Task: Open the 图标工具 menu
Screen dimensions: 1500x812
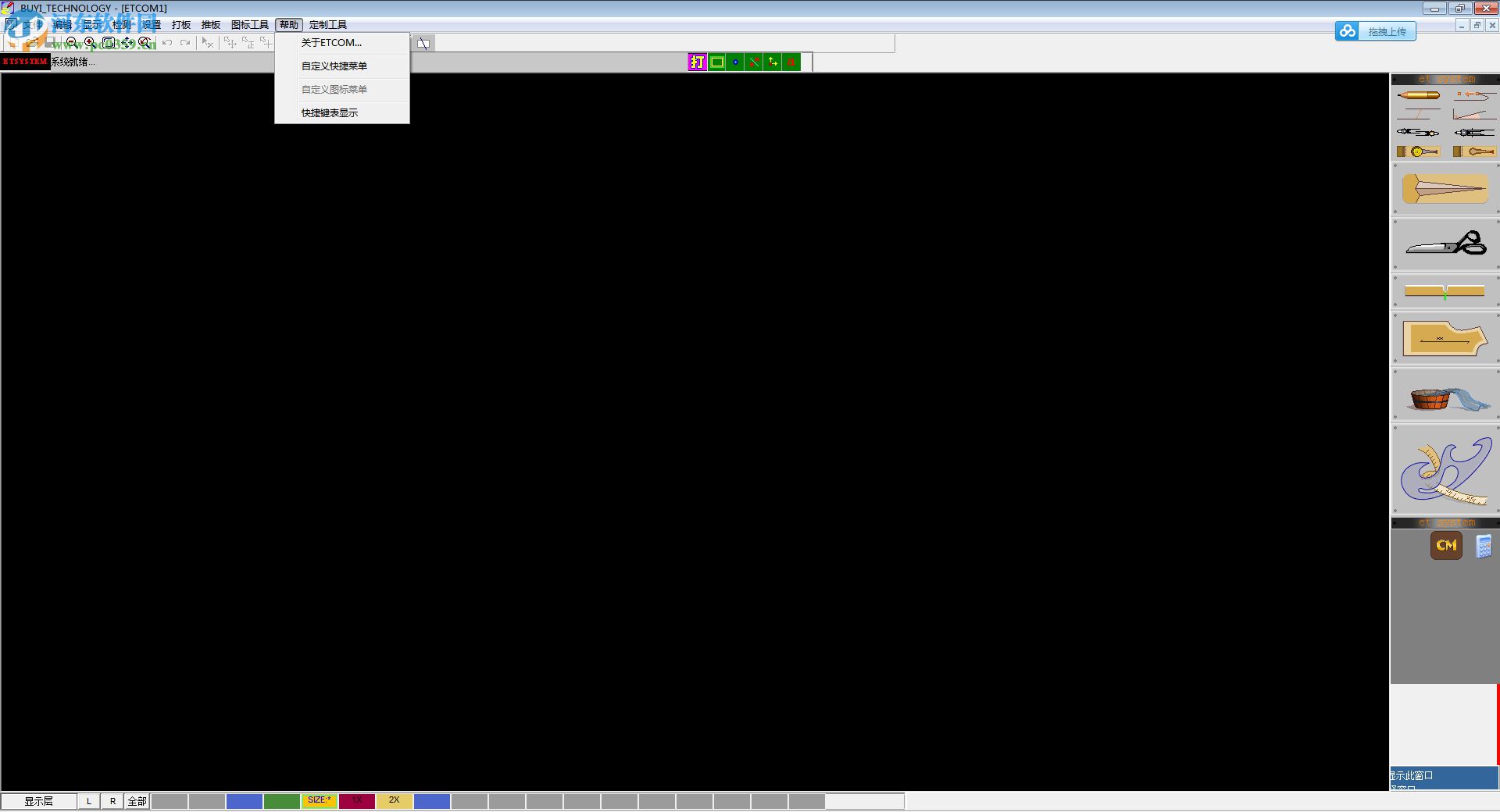Action: pos(250,25)
